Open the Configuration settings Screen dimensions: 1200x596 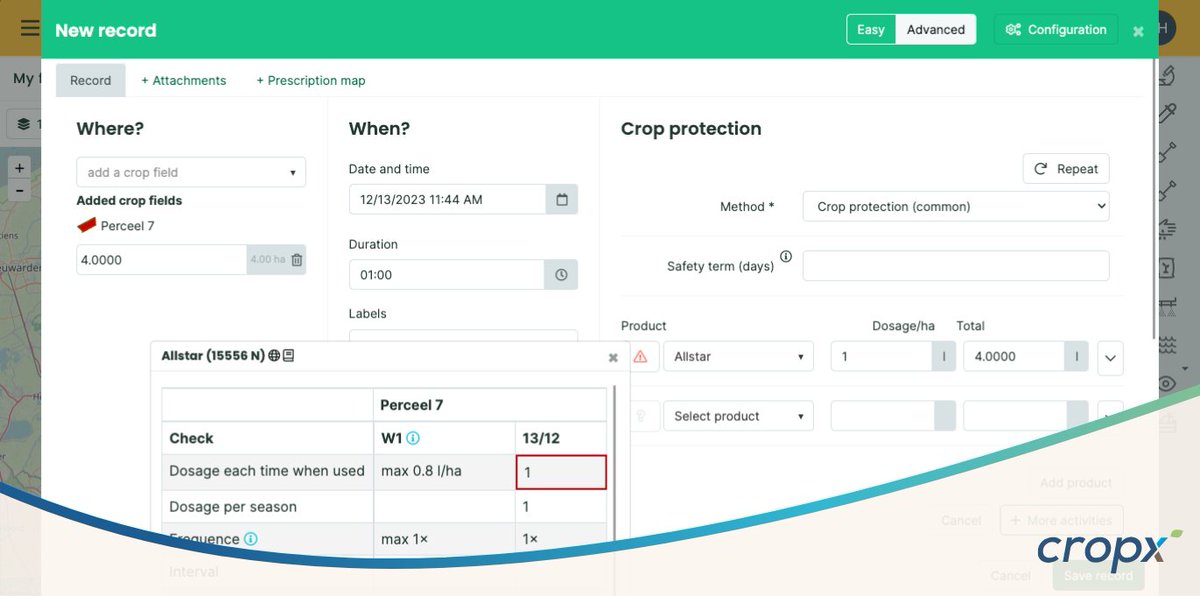1057,30
